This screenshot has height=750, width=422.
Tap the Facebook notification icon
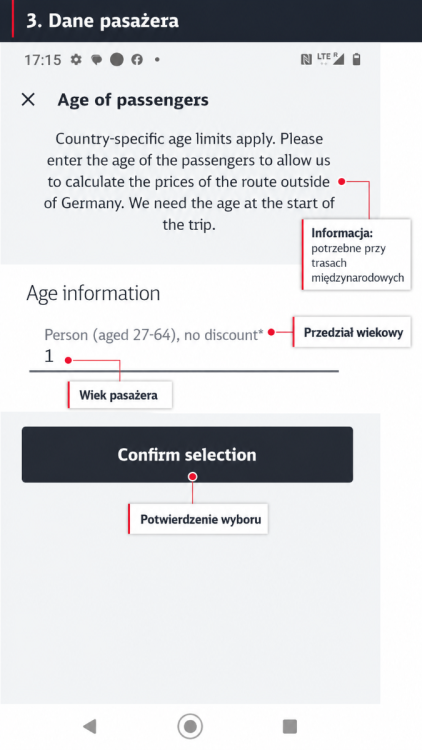[x=137, y=59]
